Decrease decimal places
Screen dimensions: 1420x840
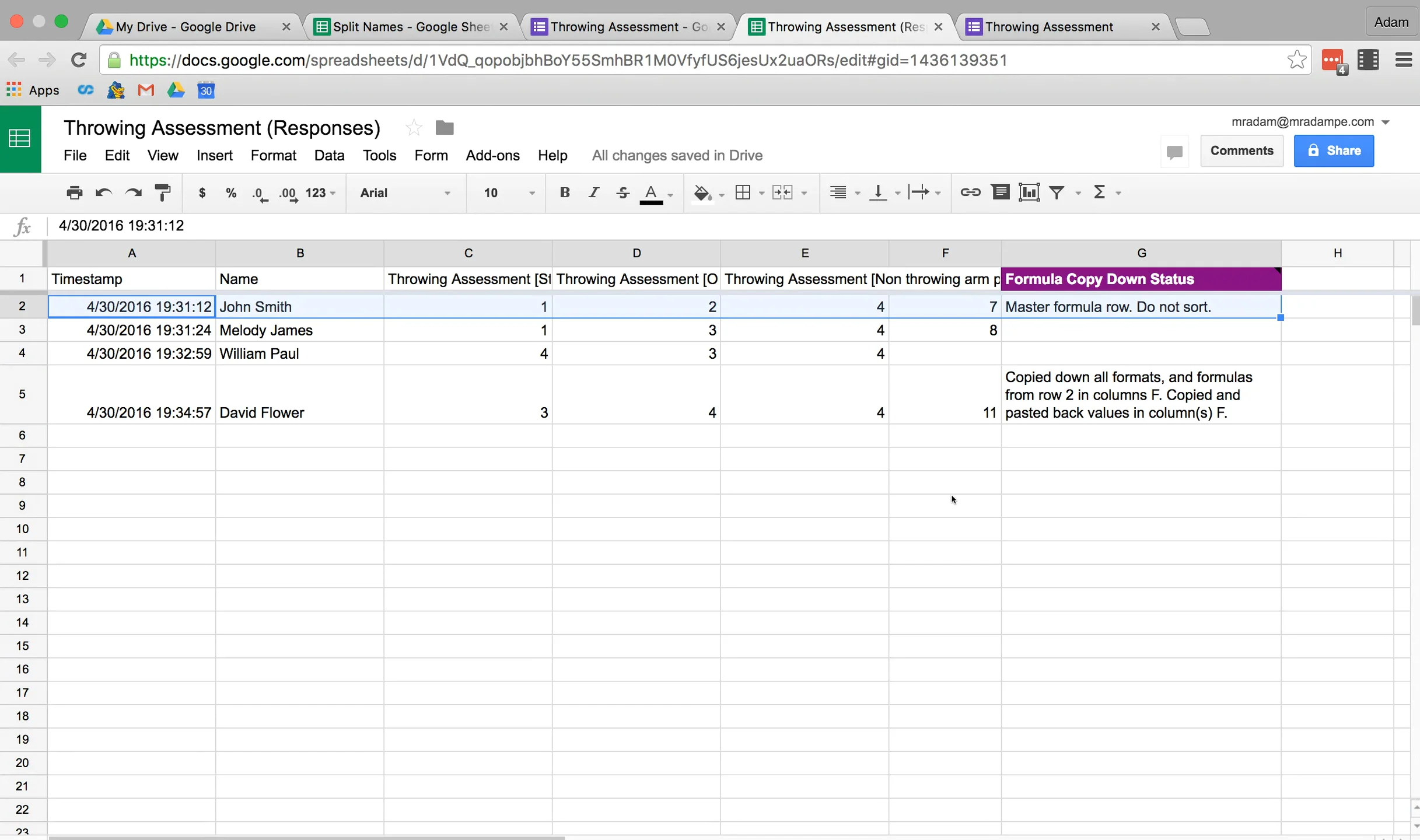(x=260, y=194)
